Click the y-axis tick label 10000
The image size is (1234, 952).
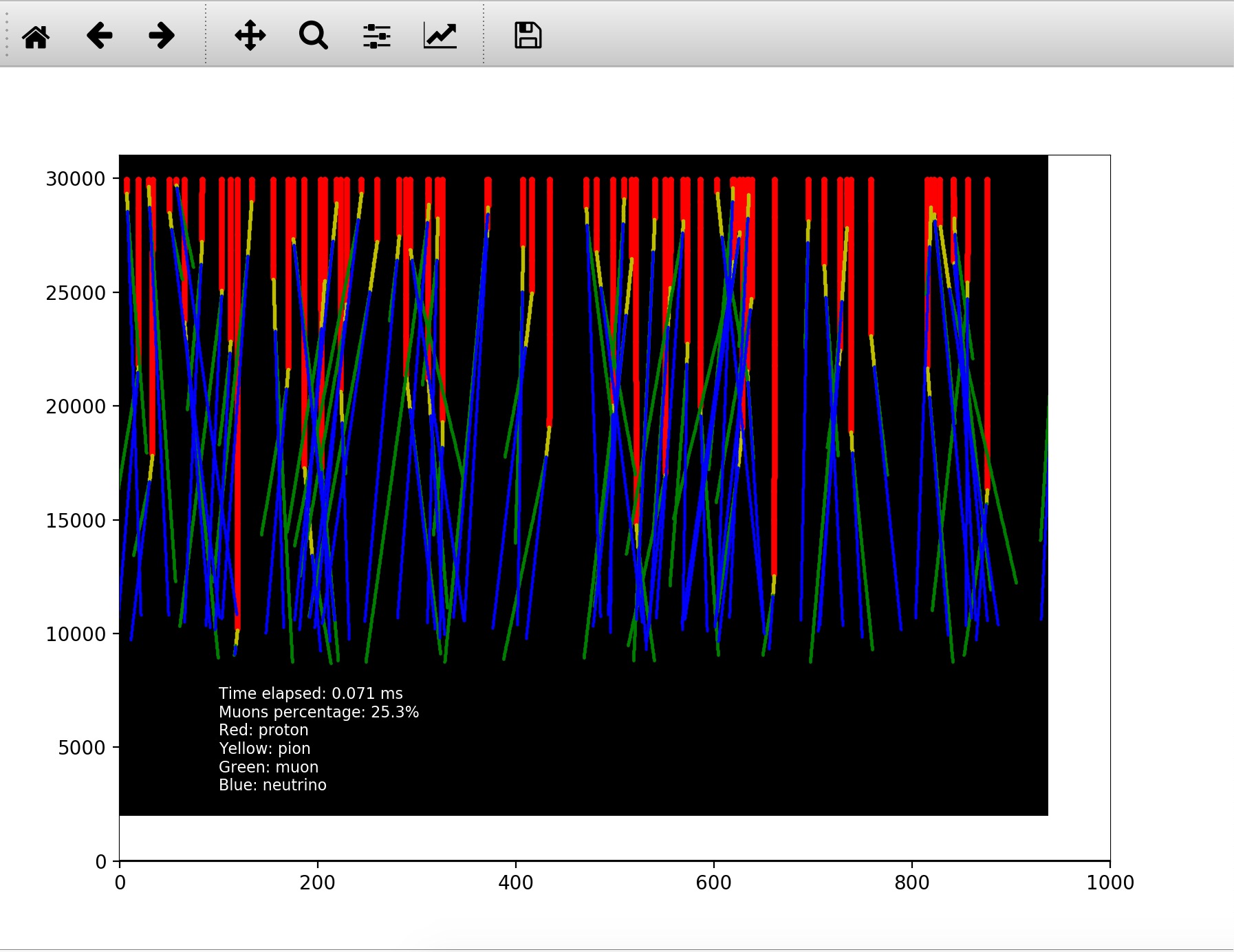pyautogui.click(x=76, y=634)
